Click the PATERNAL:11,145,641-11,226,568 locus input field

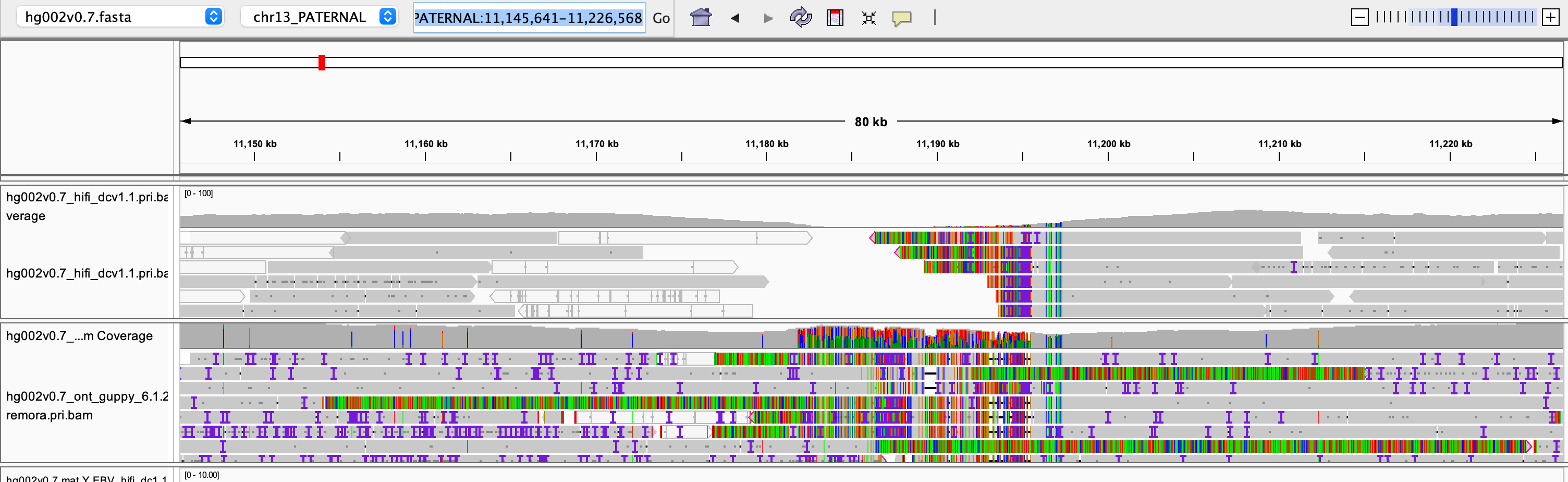pyautogui.click(x=529, y=18)
